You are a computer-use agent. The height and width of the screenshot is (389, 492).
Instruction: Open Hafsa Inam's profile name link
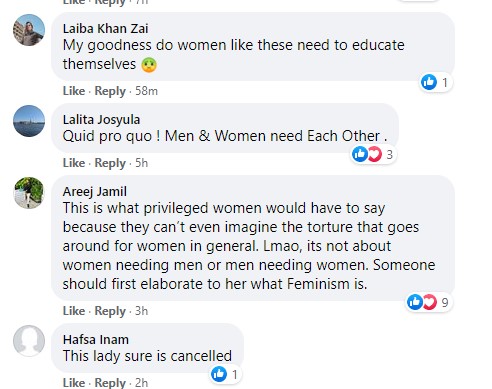(x=96, y=339)
